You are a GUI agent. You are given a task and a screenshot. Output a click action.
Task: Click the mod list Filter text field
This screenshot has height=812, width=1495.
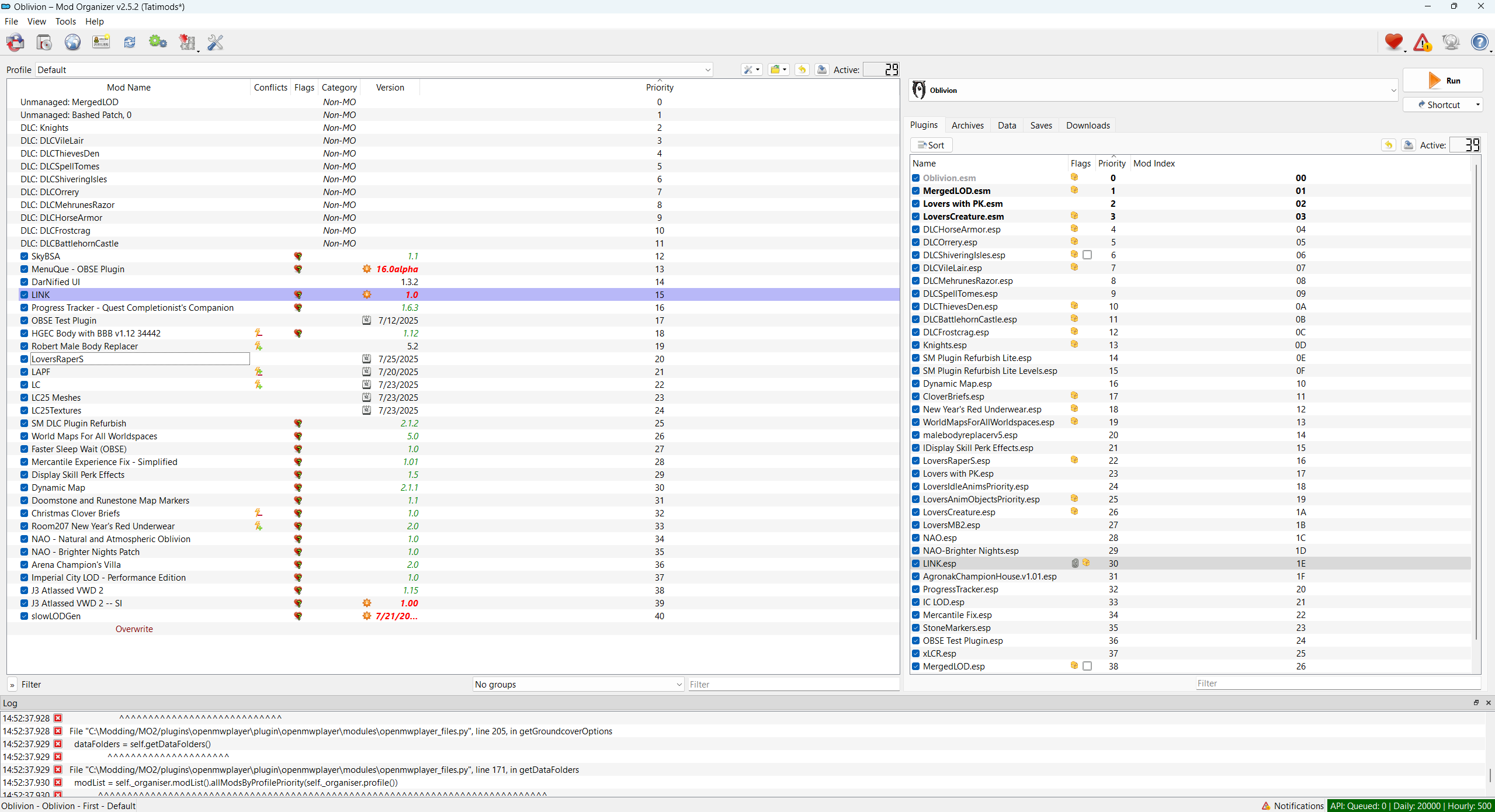point(793,684)
